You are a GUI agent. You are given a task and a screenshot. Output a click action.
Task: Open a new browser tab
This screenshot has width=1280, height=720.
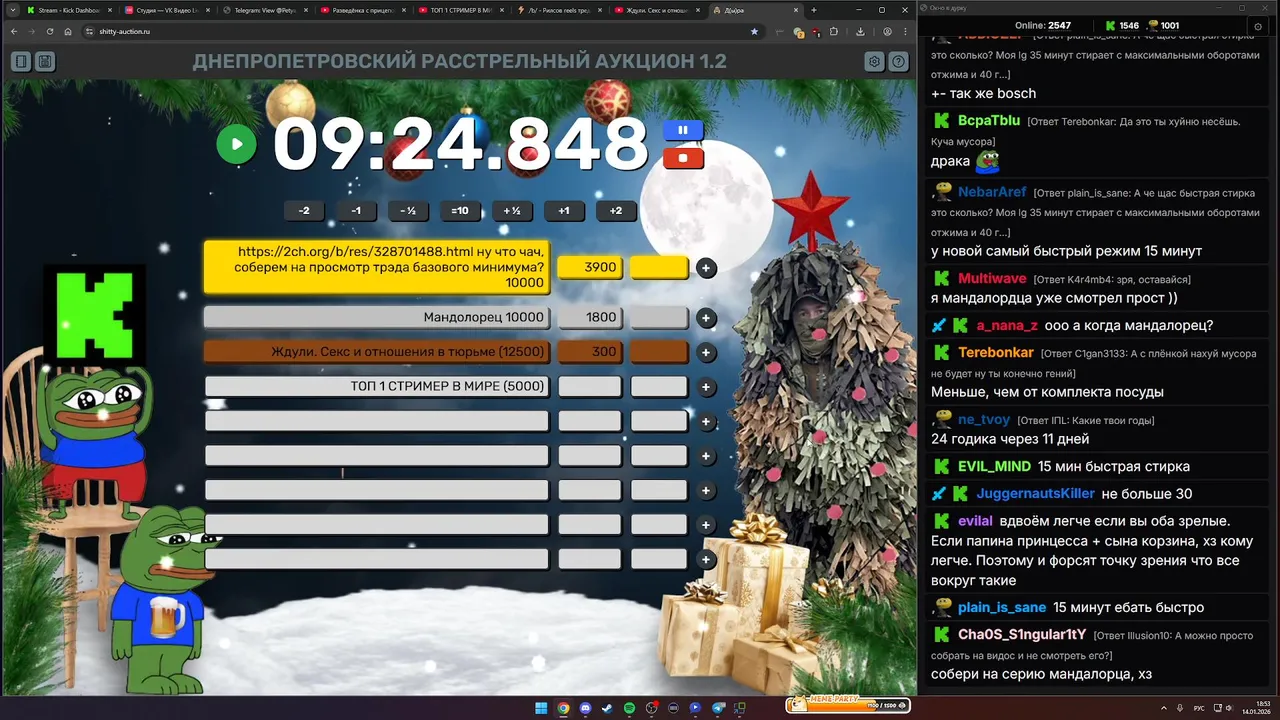814,10
